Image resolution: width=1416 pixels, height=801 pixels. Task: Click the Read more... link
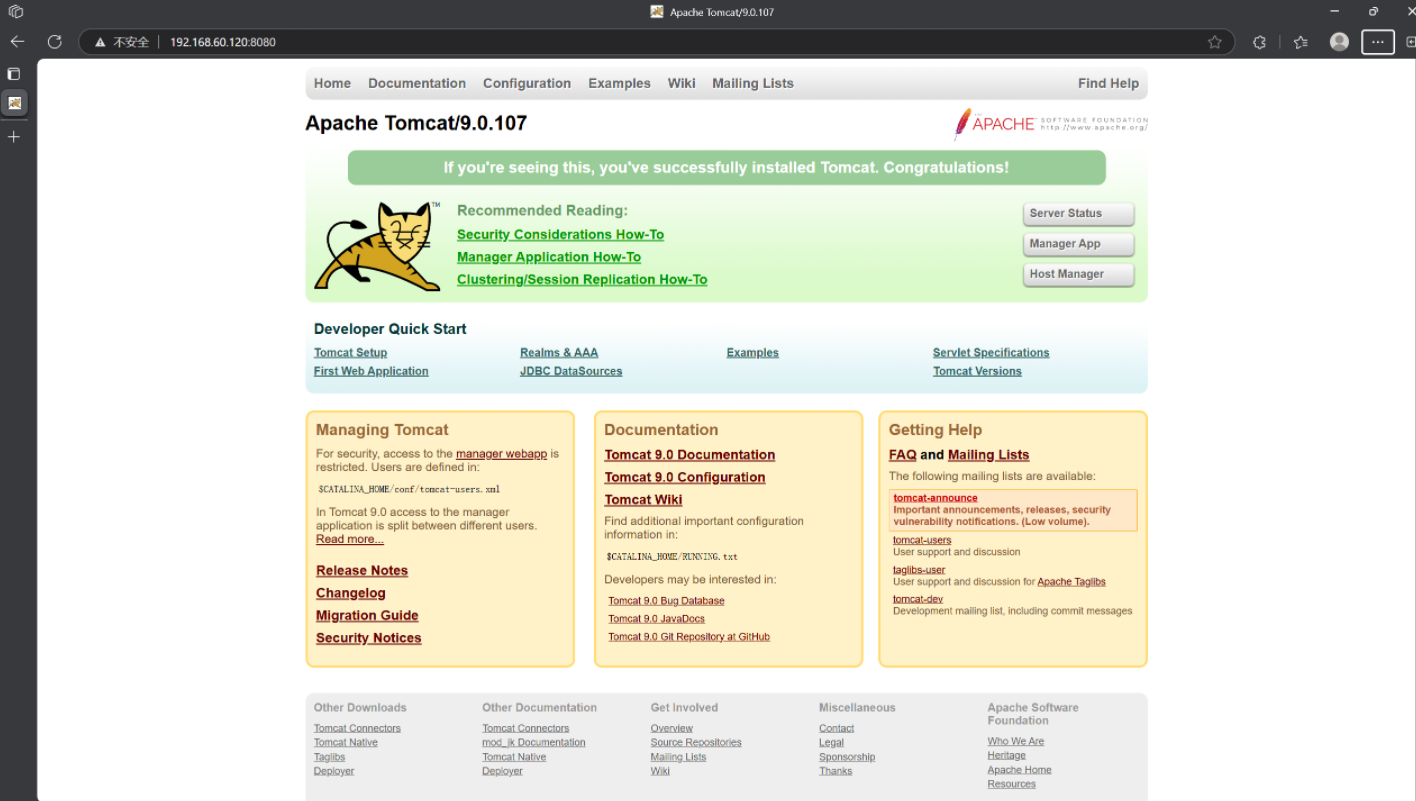click(x=350, y=539)
